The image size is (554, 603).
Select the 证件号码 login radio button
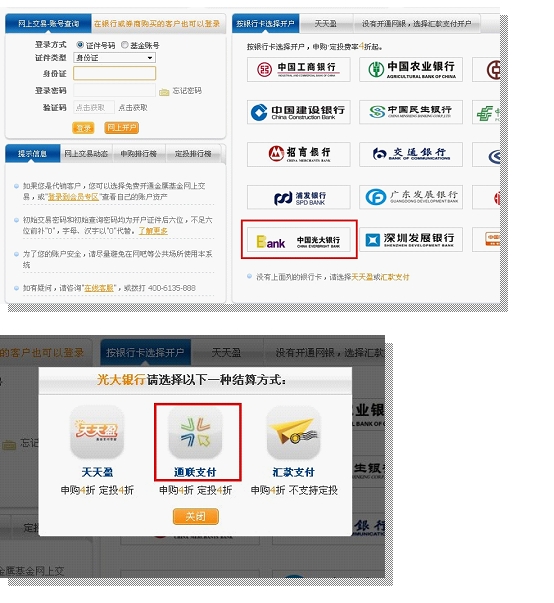click(x=80, y=45)
